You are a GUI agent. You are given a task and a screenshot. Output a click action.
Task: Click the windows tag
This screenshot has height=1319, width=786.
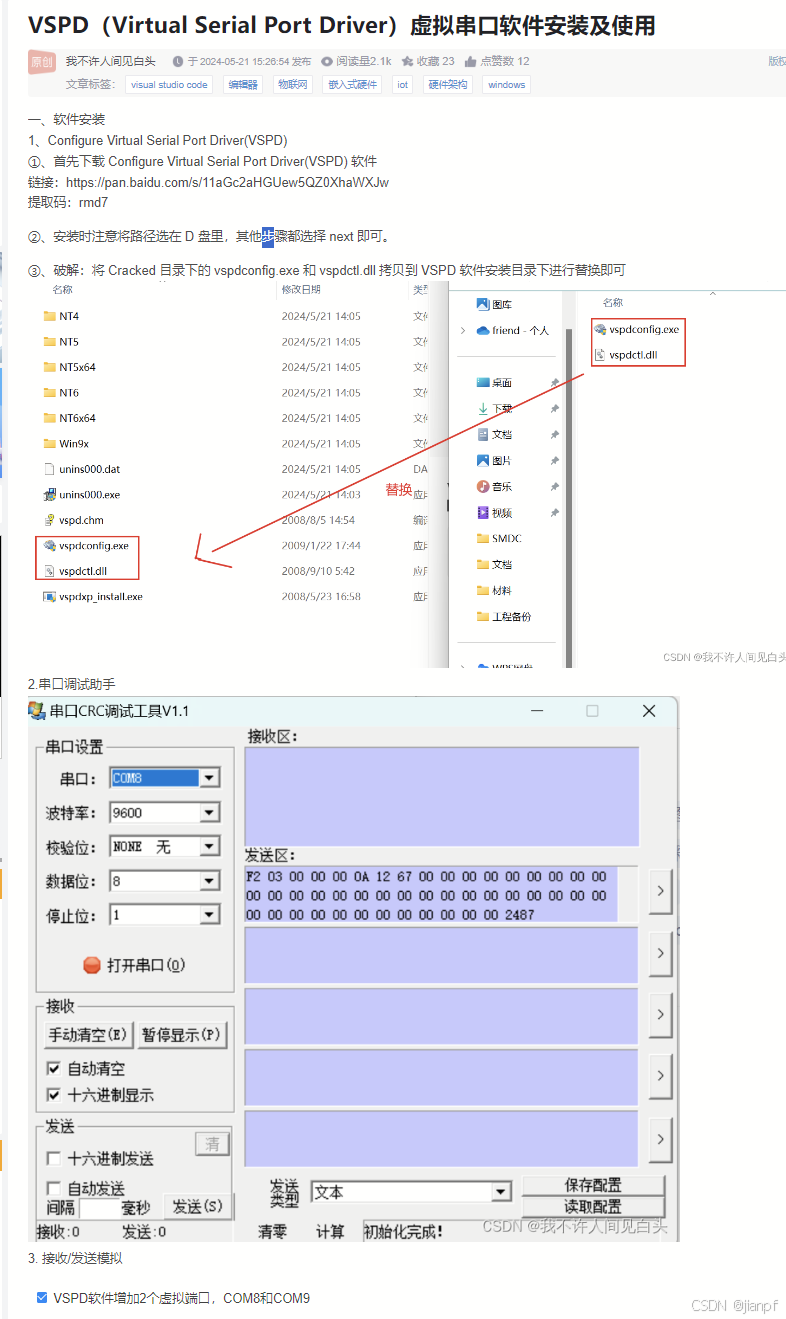pos(506,85)
